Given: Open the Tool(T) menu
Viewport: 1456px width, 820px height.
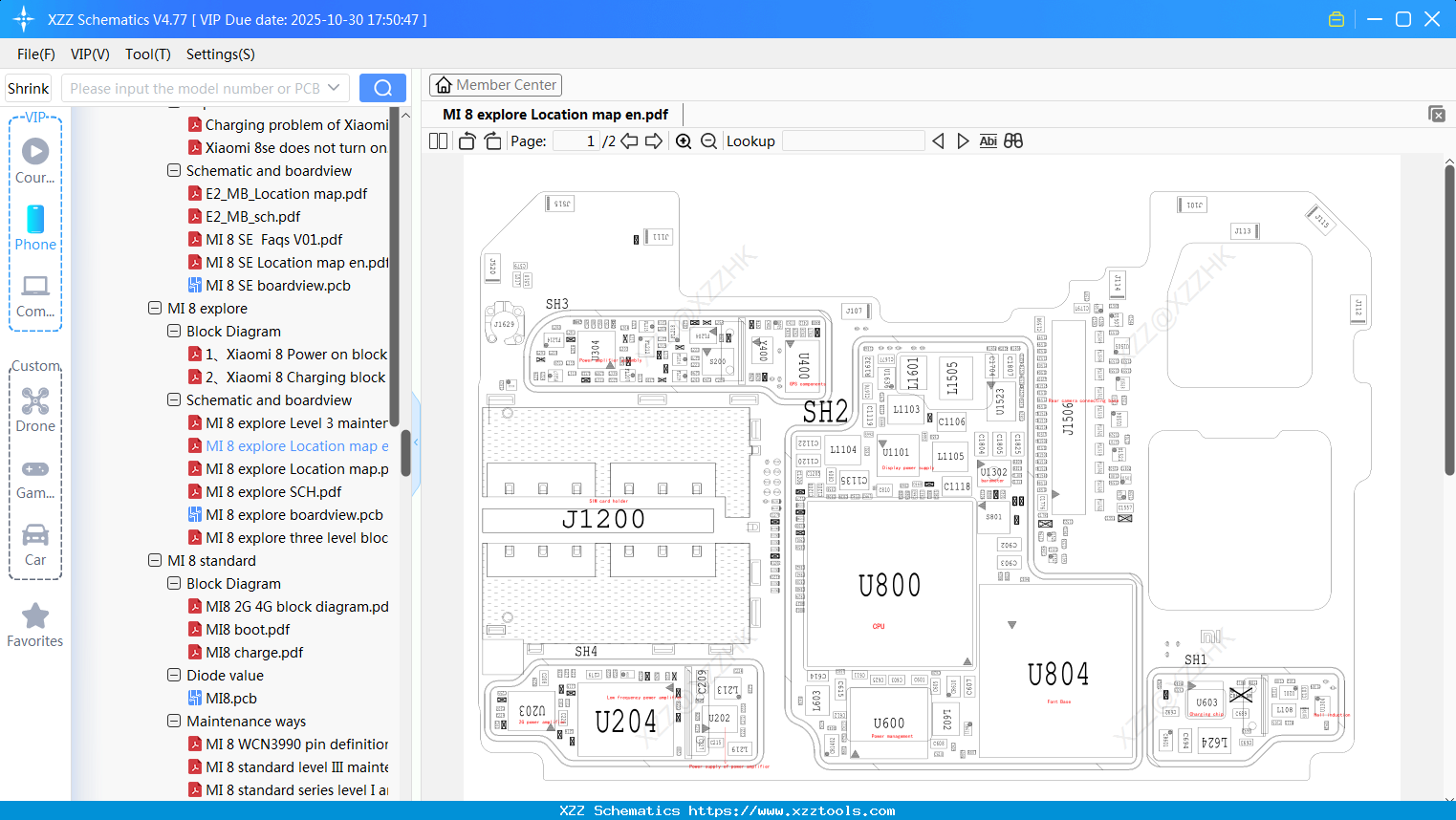Looking at the screenshot, I should point(147,54).
